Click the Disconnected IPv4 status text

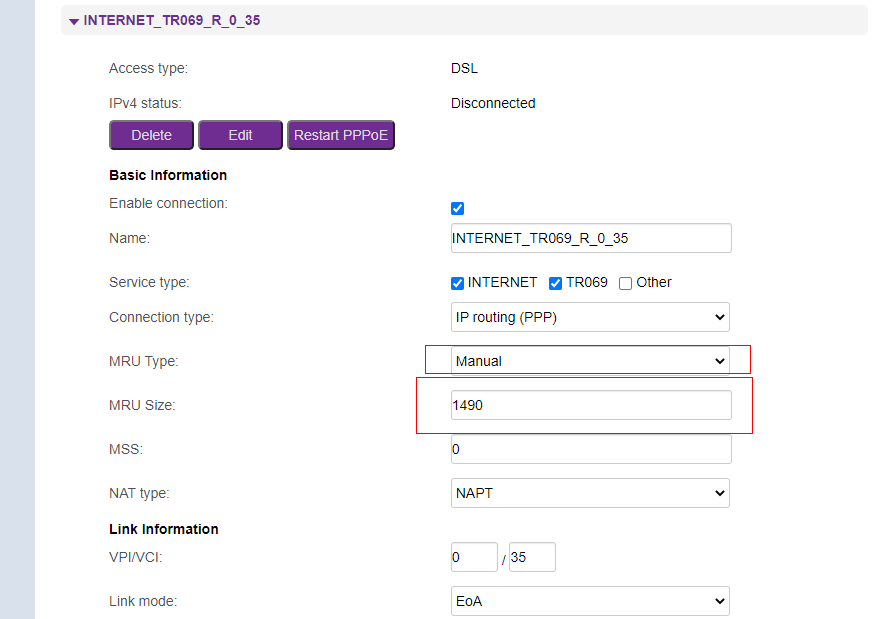(493, 103)
